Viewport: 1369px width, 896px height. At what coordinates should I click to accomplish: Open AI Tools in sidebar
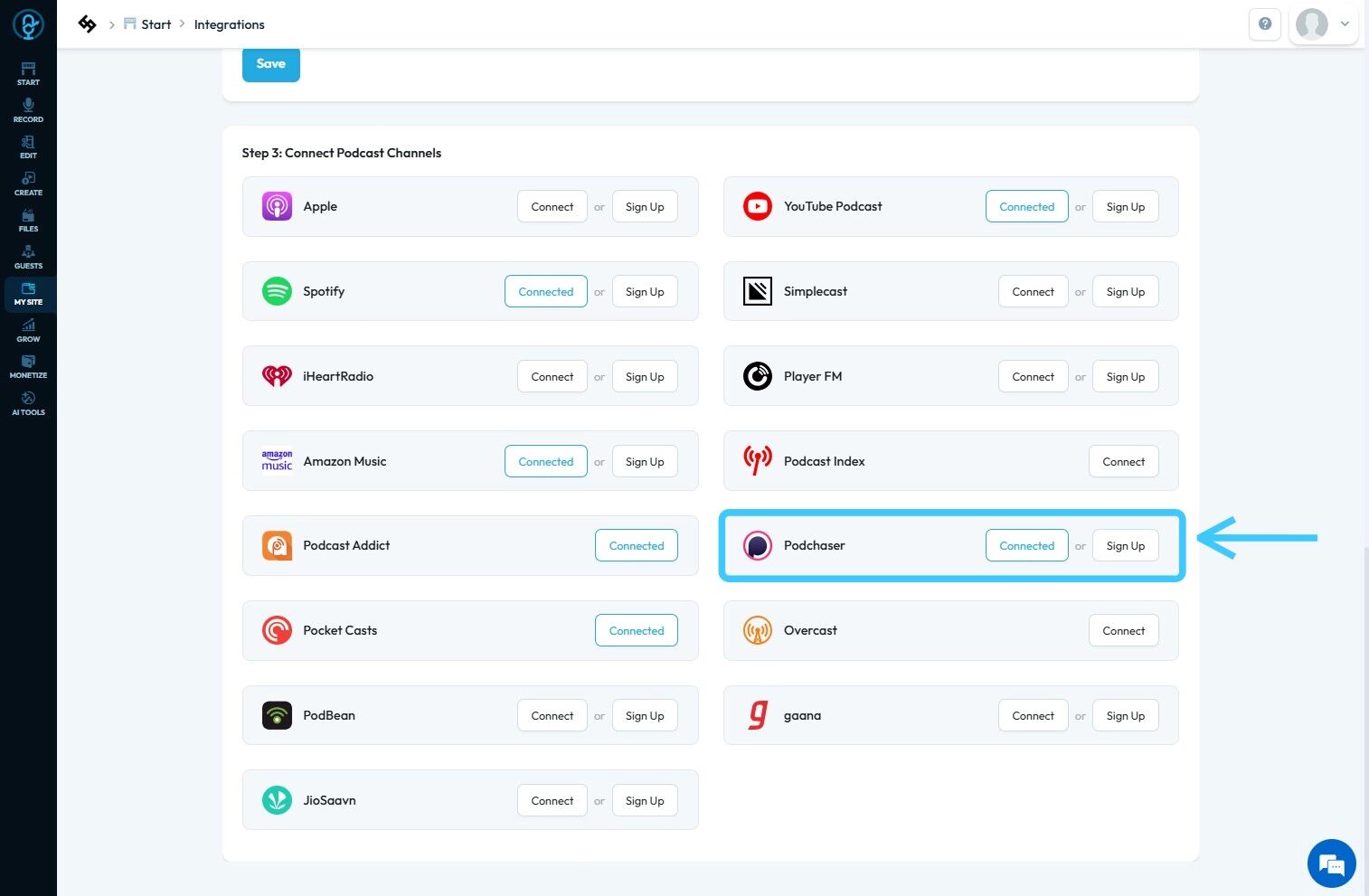28,404
